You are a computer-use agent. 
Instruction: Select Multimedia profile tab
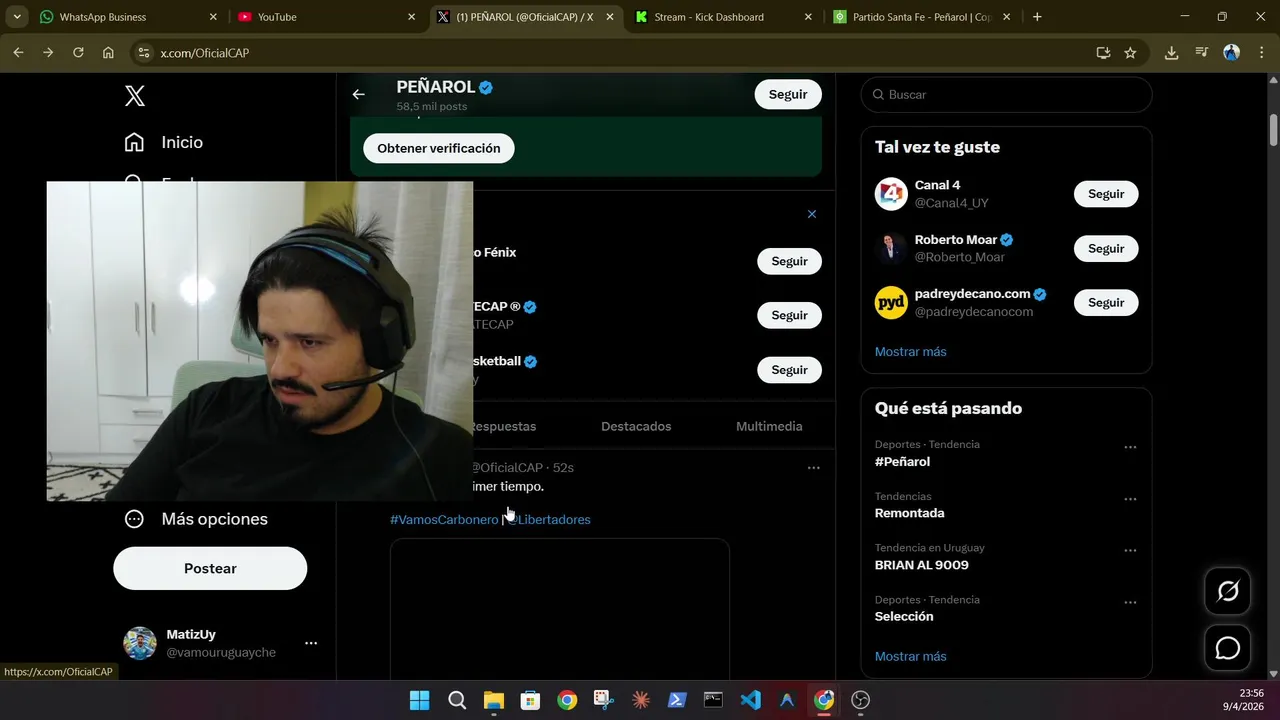[x=769, y=426]
